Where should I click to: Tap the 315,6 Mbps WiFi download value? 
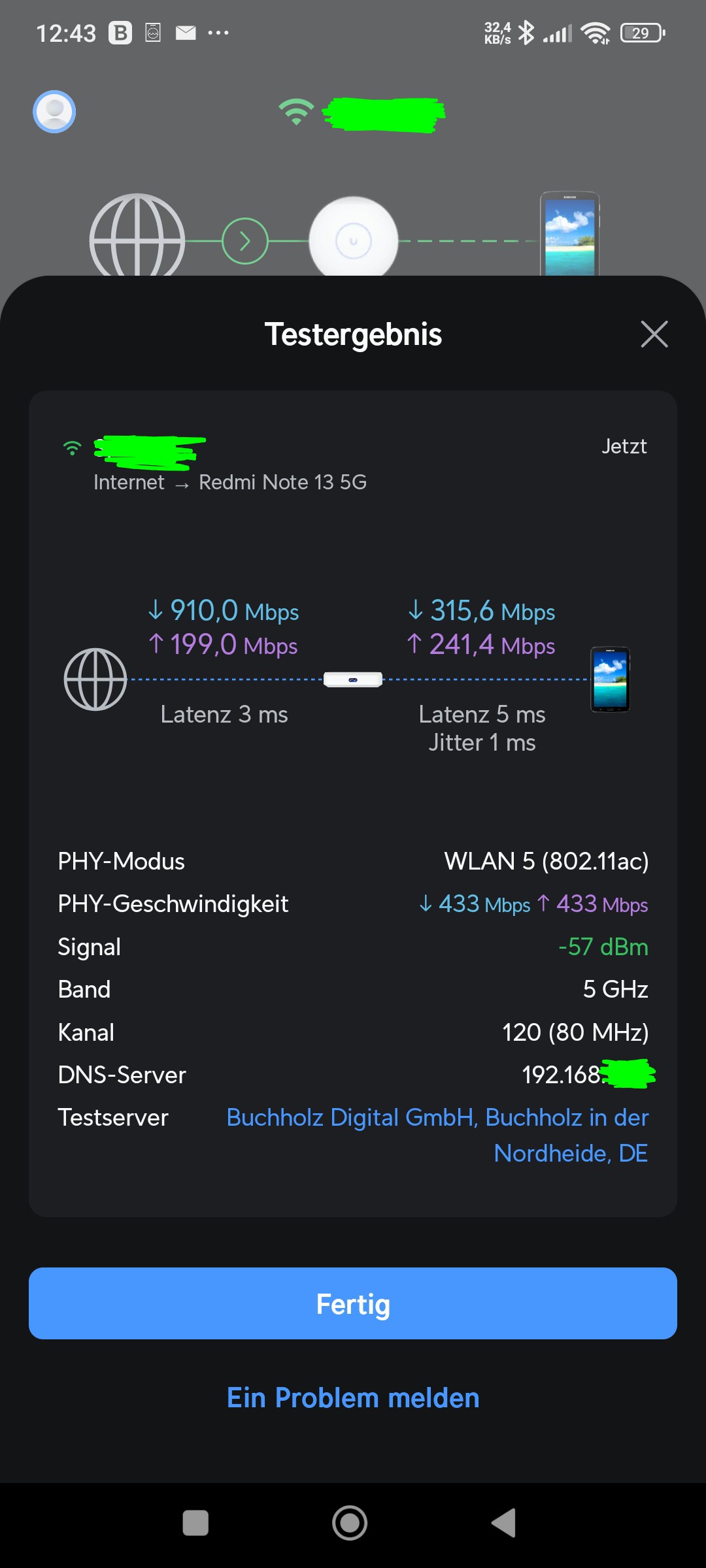coord(482,611)
